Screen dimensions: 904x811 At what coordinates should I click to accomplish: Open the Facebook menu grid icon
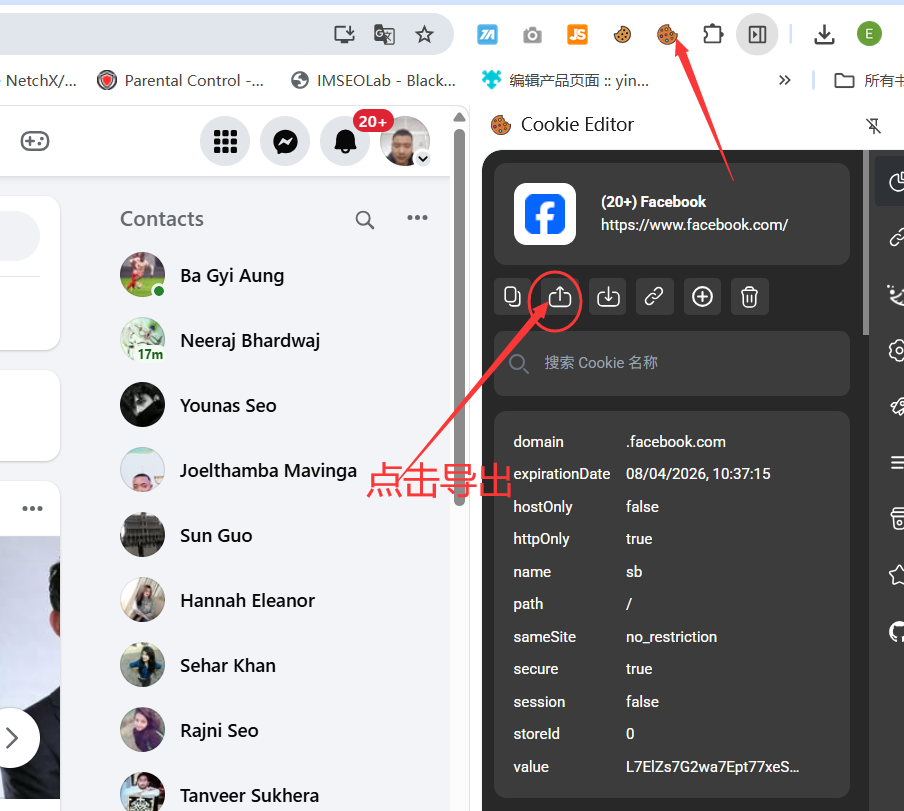click(225, 141)
